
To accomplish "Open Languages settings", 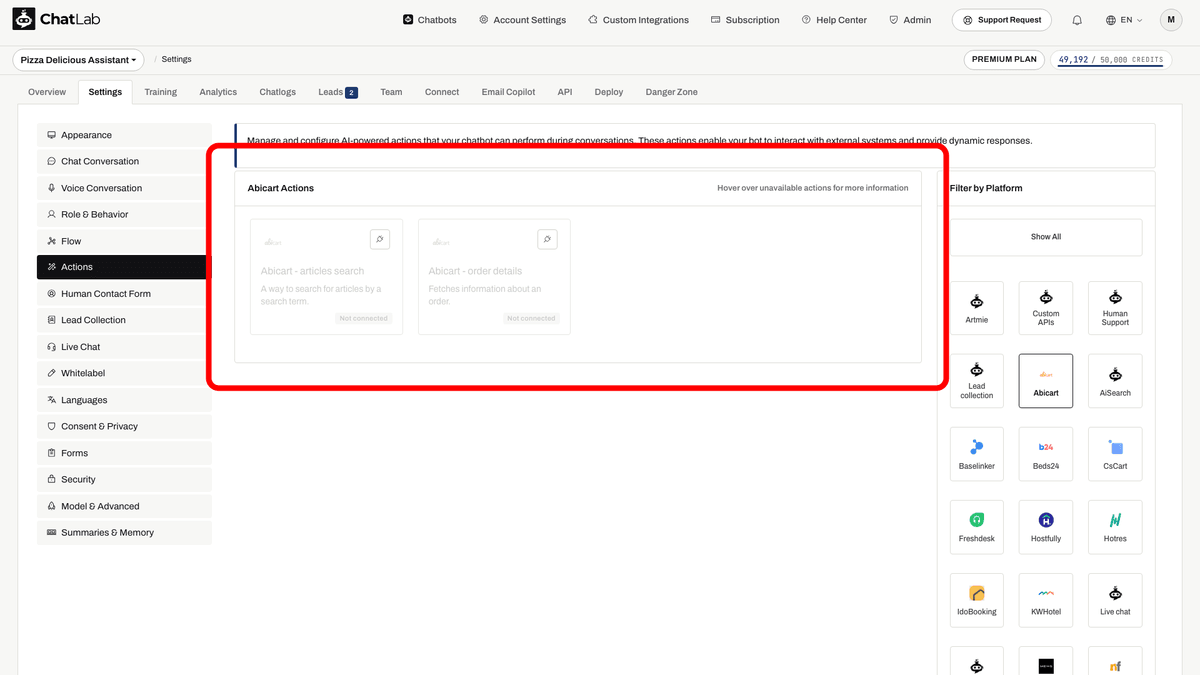I will click(x=124, y=400).
